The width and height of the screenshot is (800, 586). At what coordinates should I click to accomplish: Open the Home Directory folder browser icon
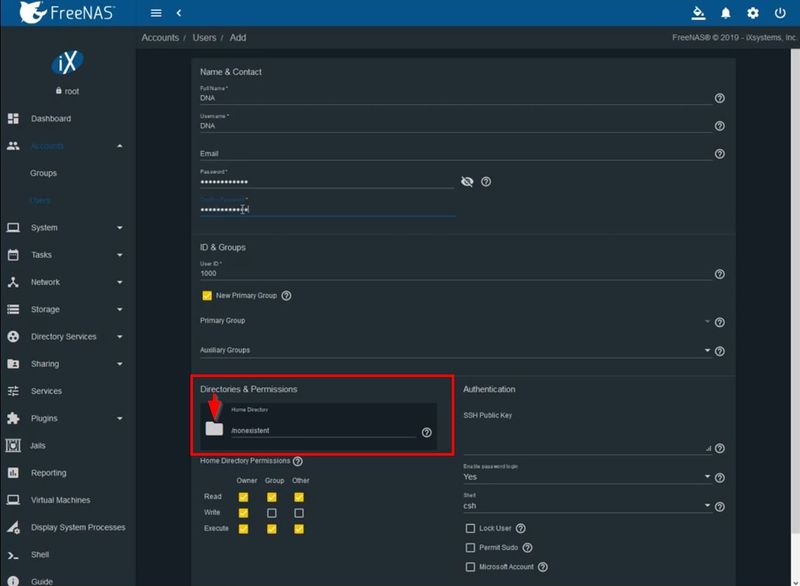point(212,429)
